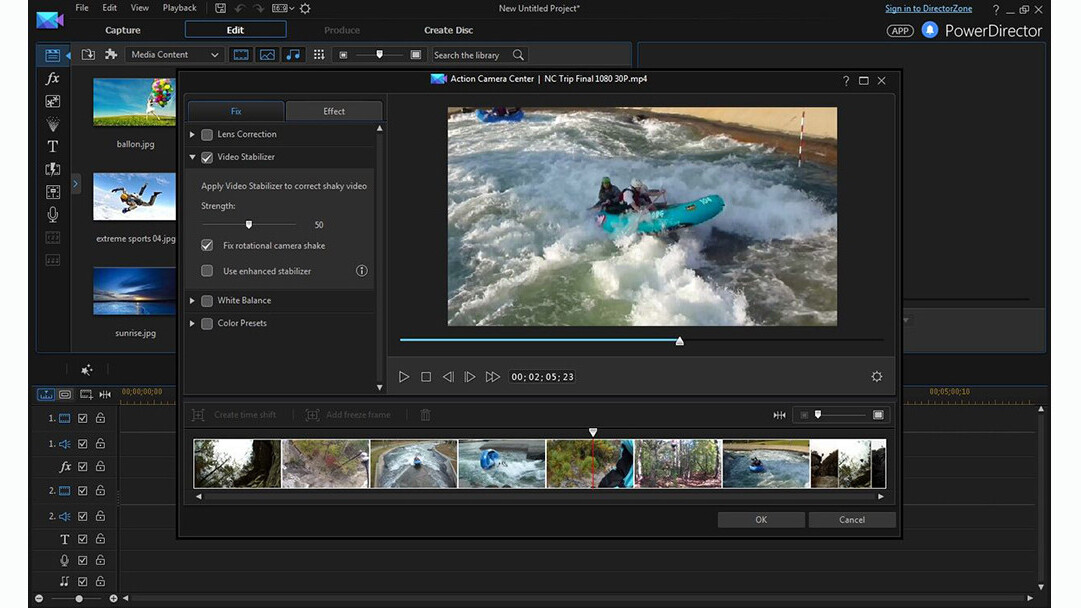Open the Media Content dropdown

175,55
